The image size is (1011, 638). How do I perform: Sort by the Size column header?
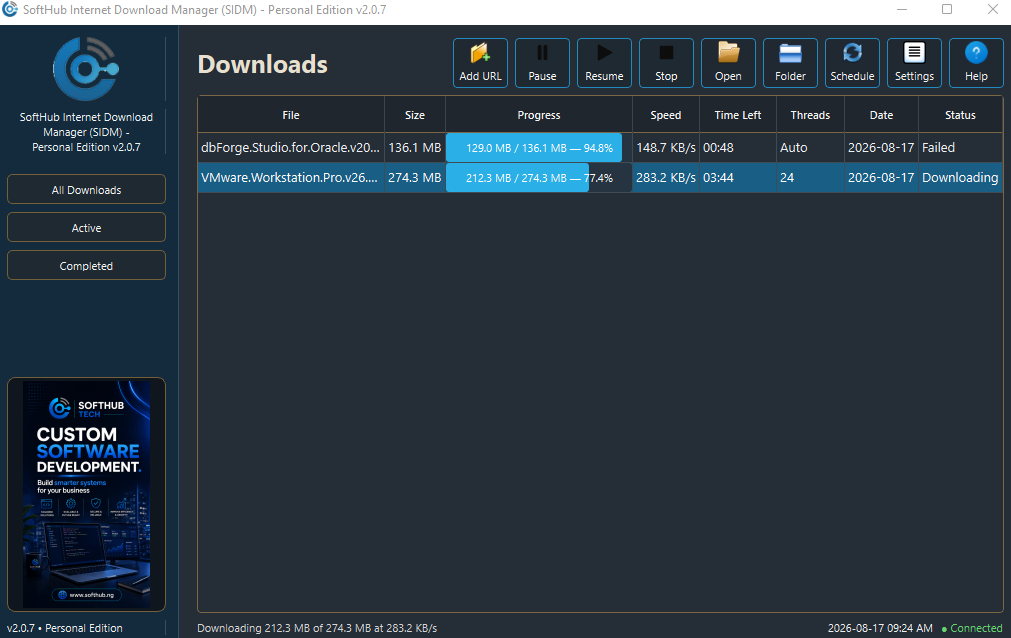point(415,115)
